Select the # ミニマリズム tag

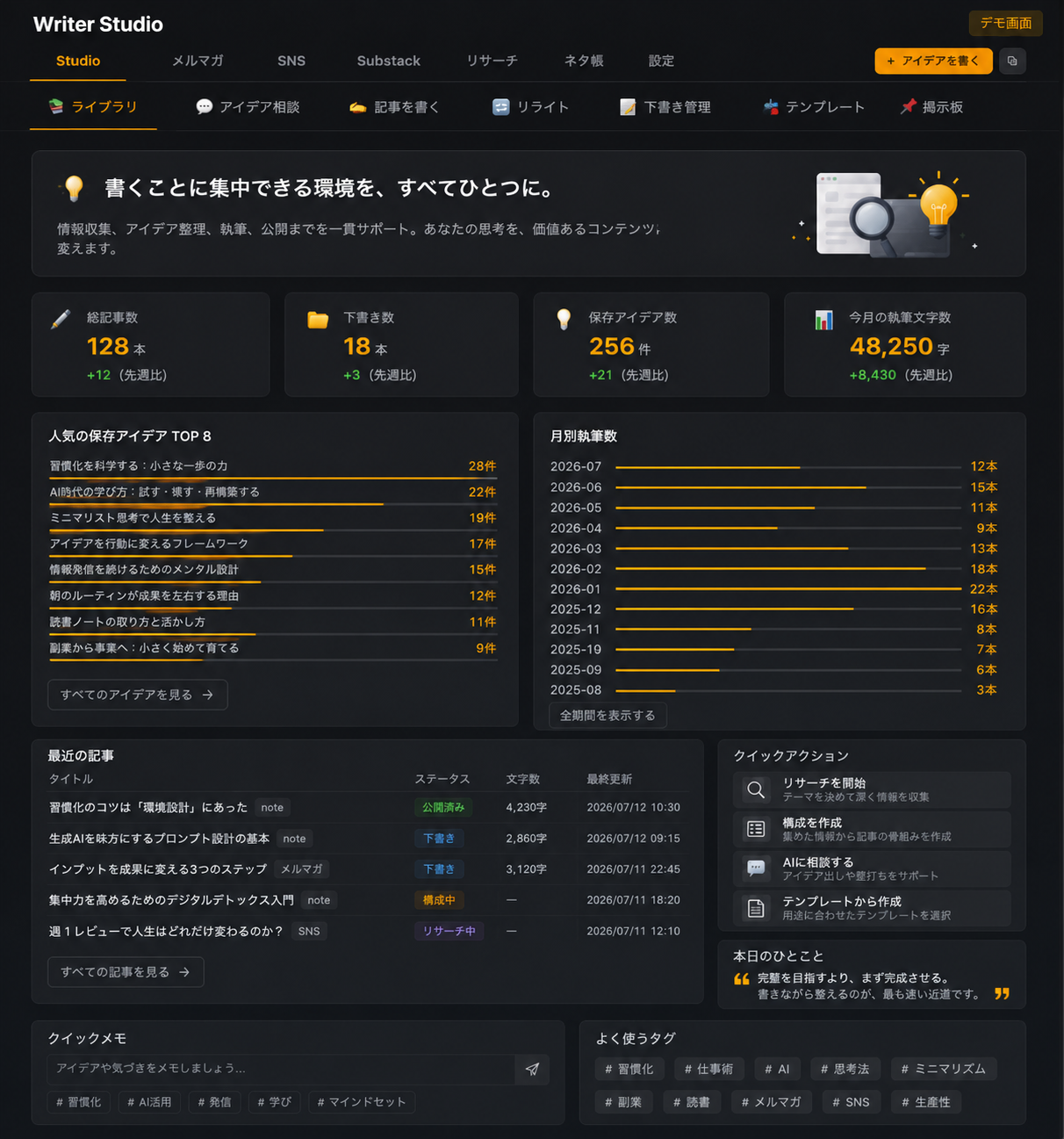[944, 1069]
